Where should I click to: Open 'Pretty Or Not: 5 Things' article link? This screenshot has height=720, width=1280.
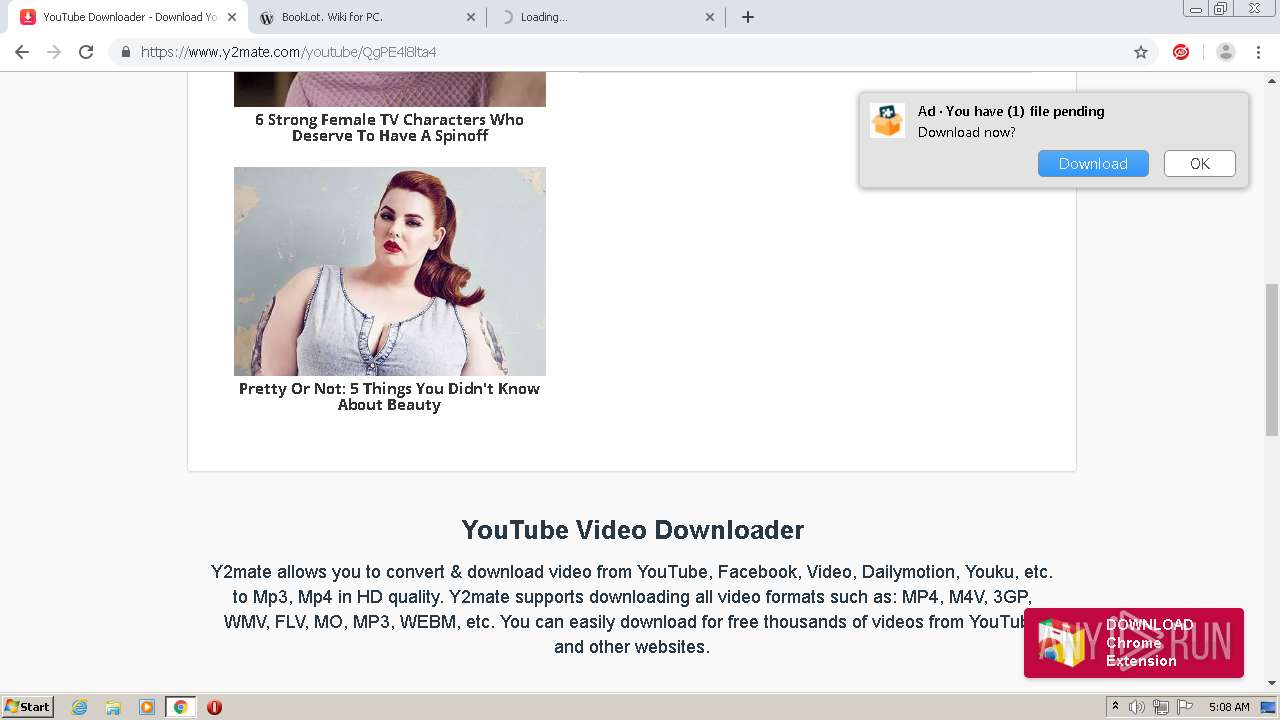tap(389, 396)
